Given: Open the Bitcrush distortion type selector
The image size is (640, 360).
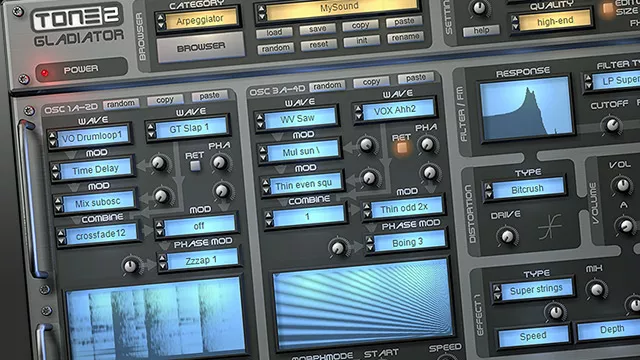Looking at the screenshot, I should 526,189.
